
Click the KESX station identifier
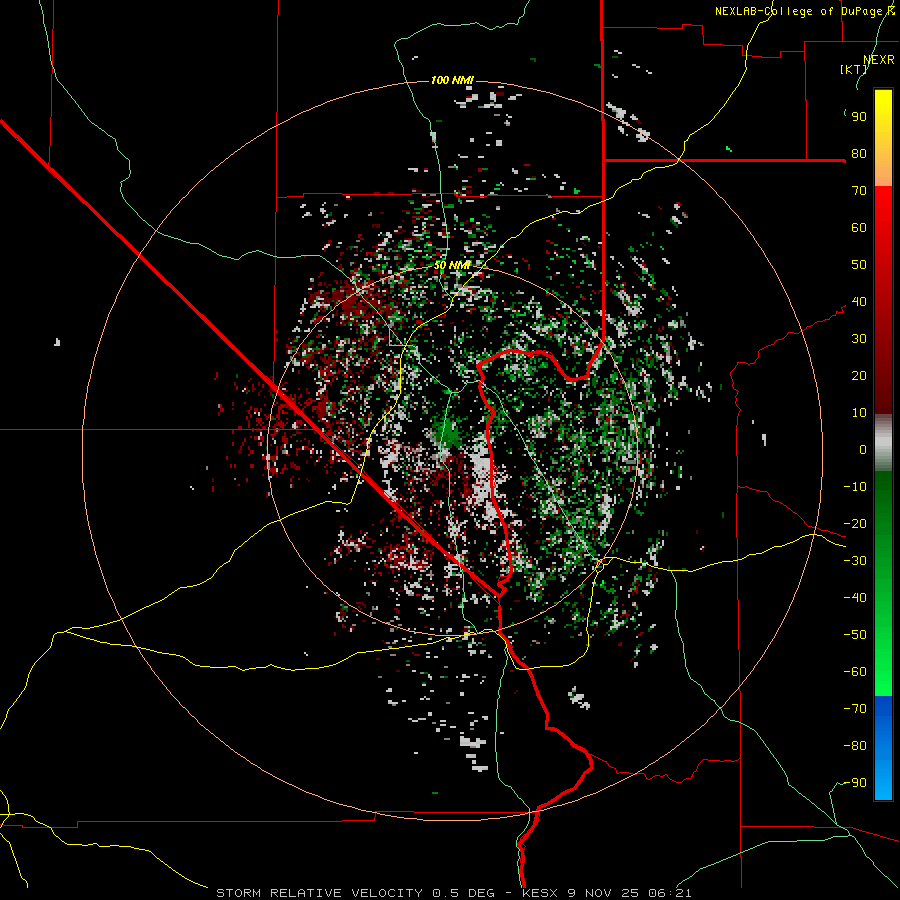[x=541, y=893]
